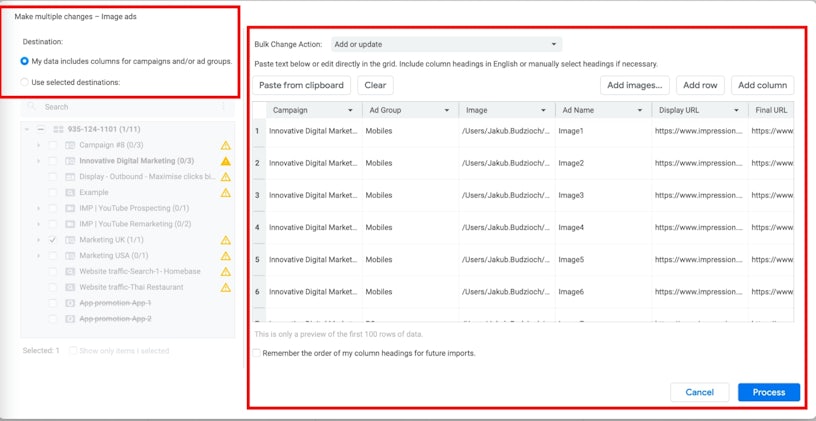Click Paste from clipboard button
Screen dimensions: 816x421
[301, 85]
